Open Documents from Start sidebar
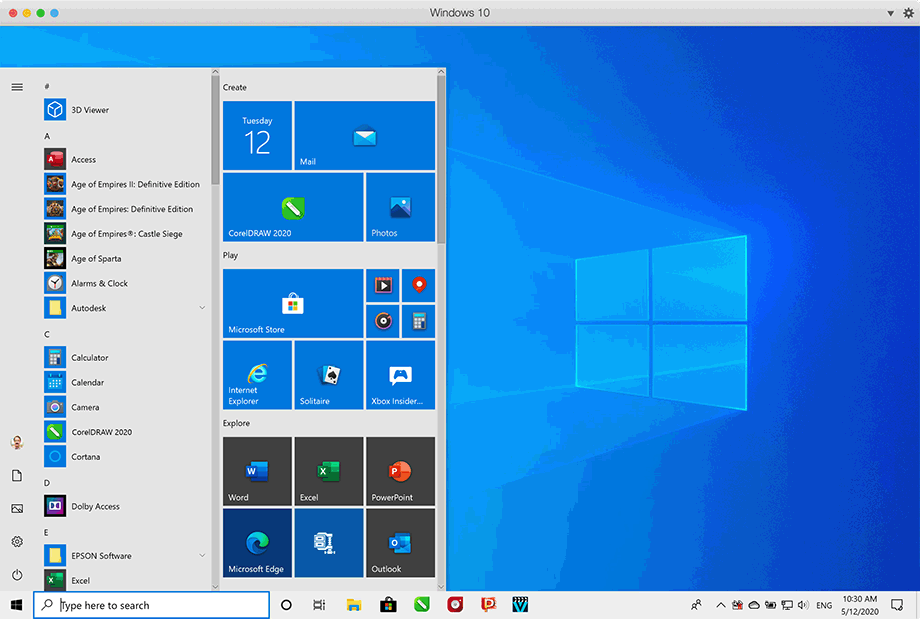The width and height of the screenshot is (920, 619). pos(17,475)
